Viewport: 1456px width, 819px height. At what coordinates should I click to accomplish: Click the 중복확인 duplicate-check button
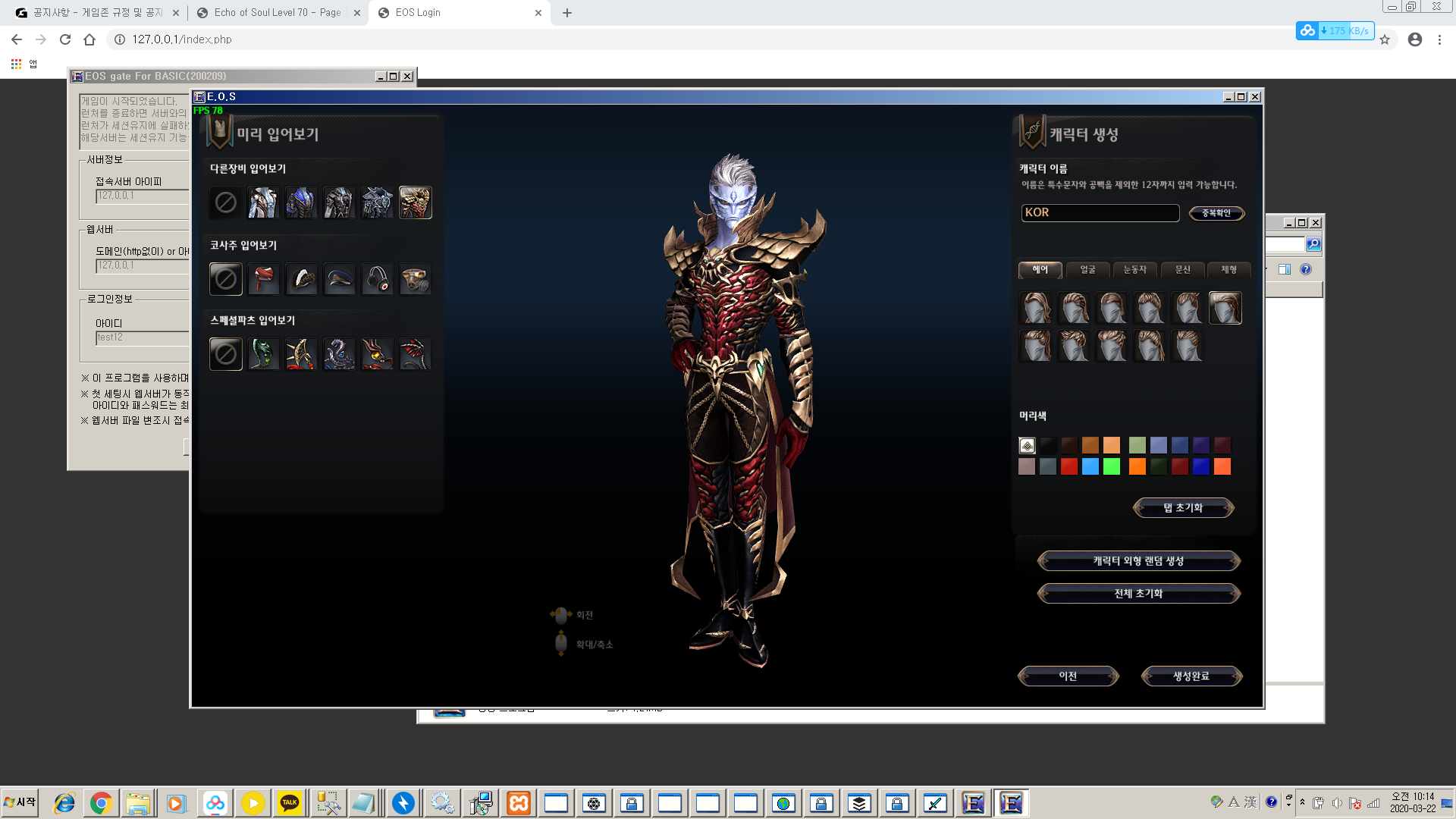pyautogui.click(x=1216, y=213)
